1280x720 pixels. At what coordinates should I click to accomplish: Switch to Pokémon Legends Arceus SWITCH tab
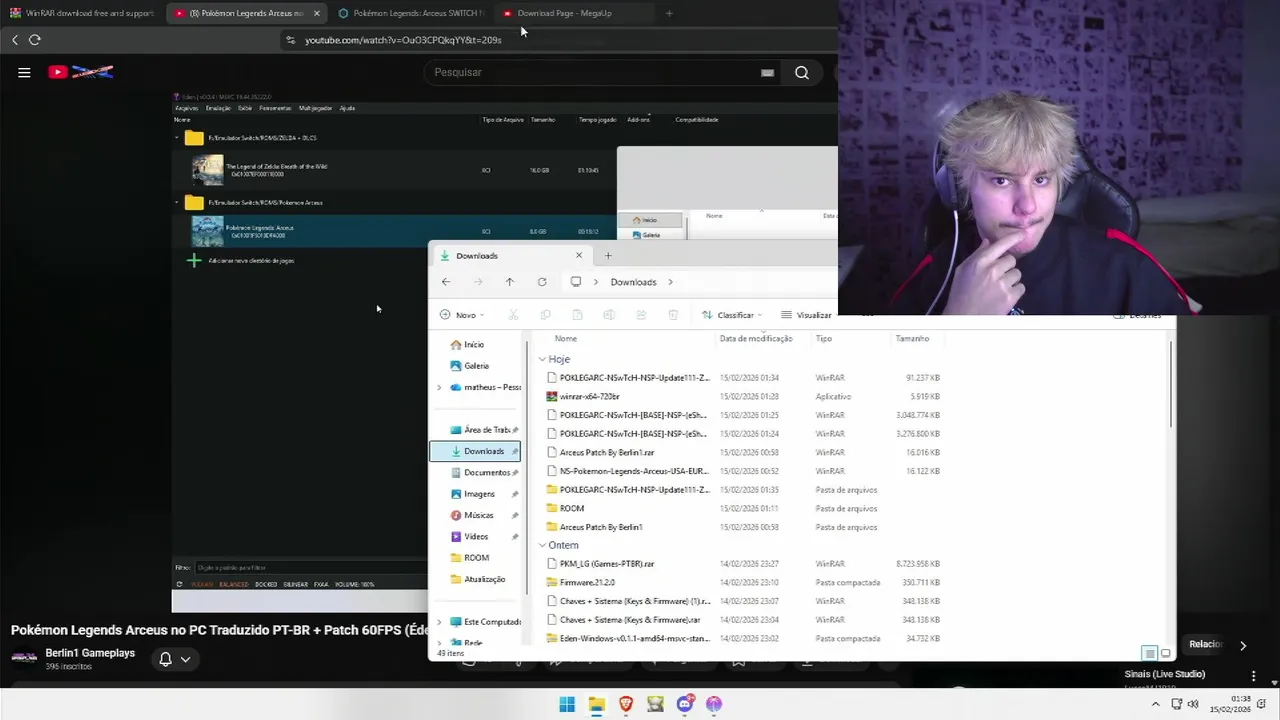click(410, 13)
